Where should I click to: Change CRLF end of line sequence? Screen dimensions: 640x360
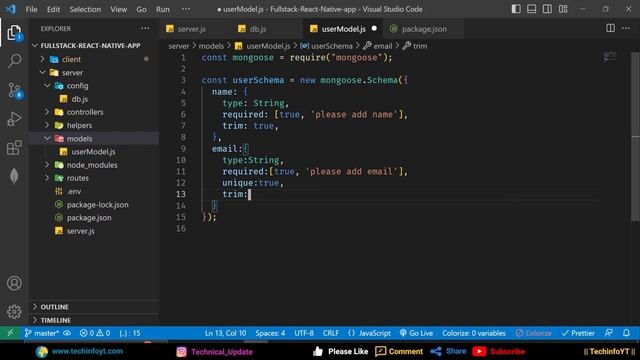(331, 333)
